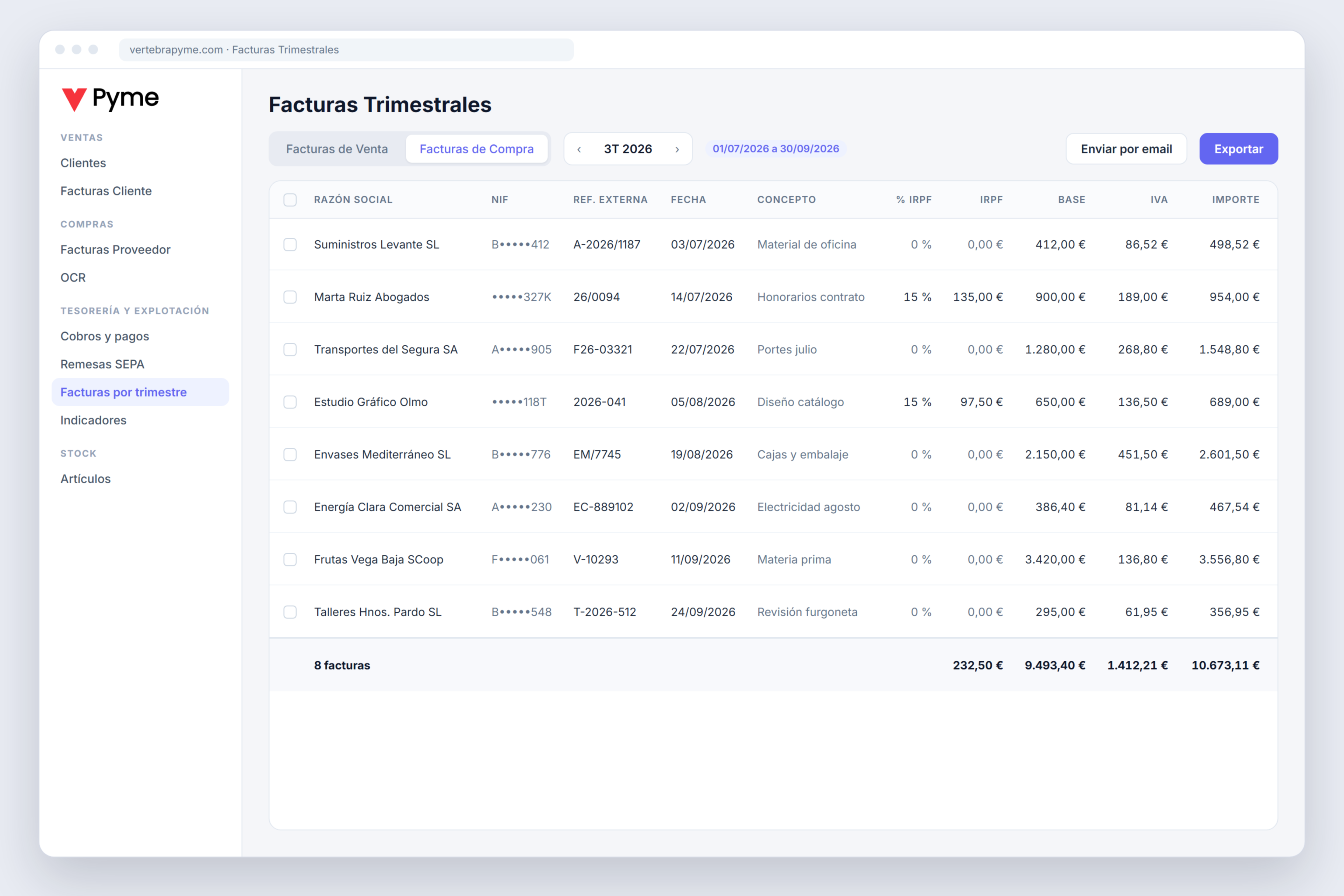Check the Marta Ruiz Abogados row checkbox
Screen dimensions: 1344x896
tap(290, 297)
